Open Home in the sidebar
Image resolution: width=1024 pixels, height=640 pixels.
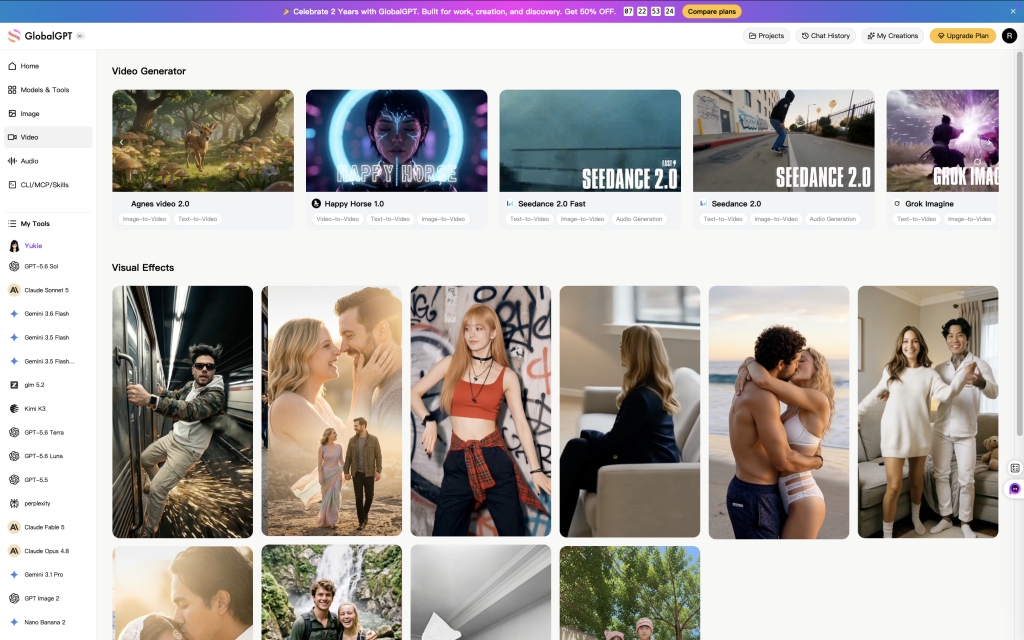pyautogui.click(x=48, y=66)
